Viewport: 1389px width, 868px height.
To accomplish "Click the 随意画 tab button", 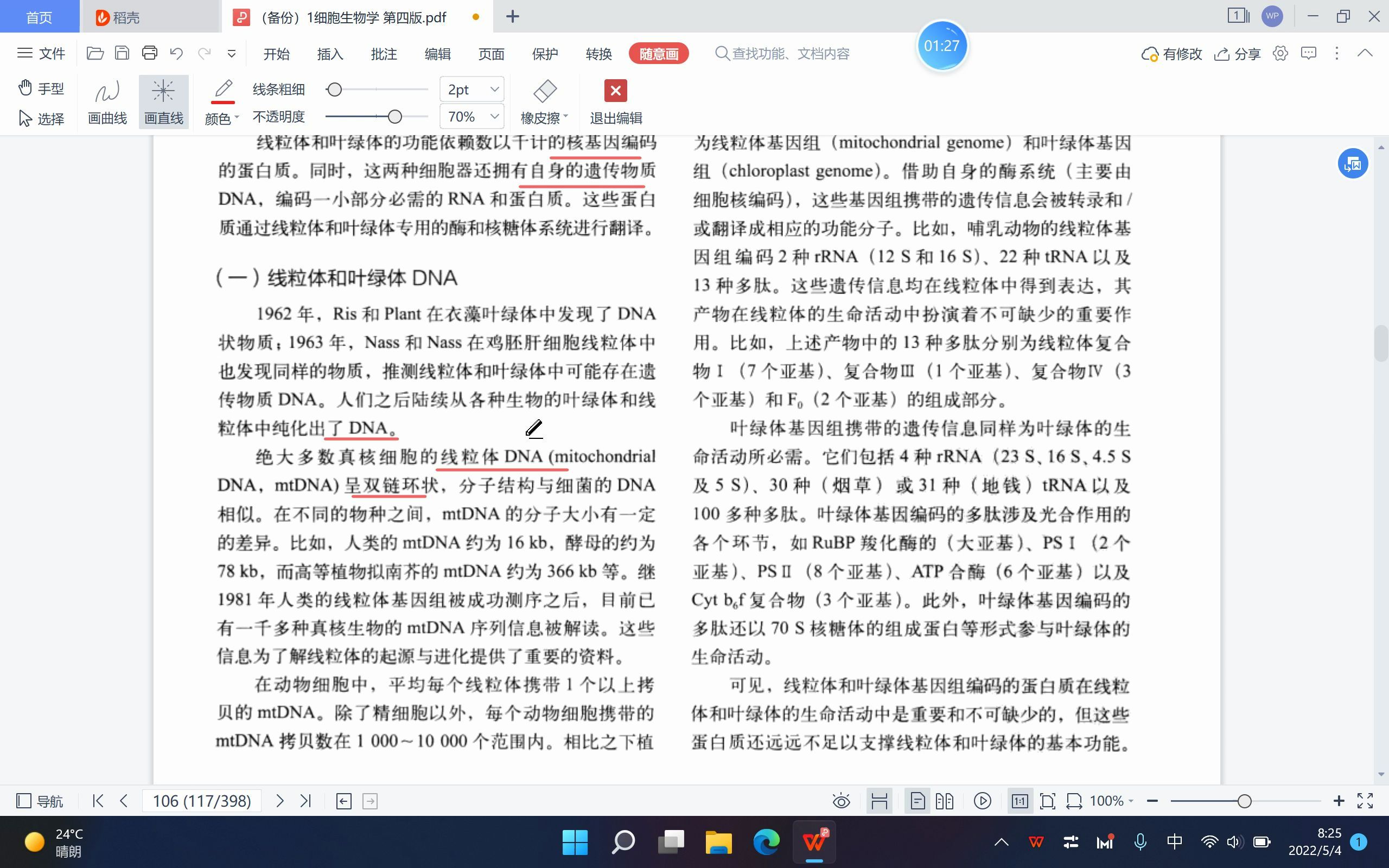I will 659,54.
